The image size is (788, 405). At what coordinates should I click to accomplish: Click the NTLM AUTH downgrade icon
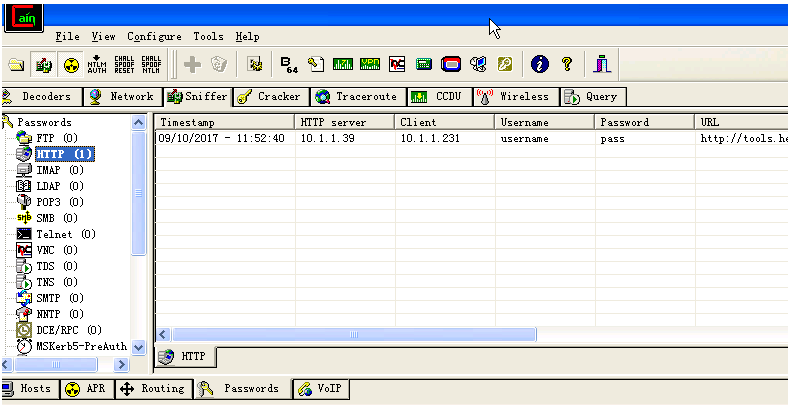(97, 64)
